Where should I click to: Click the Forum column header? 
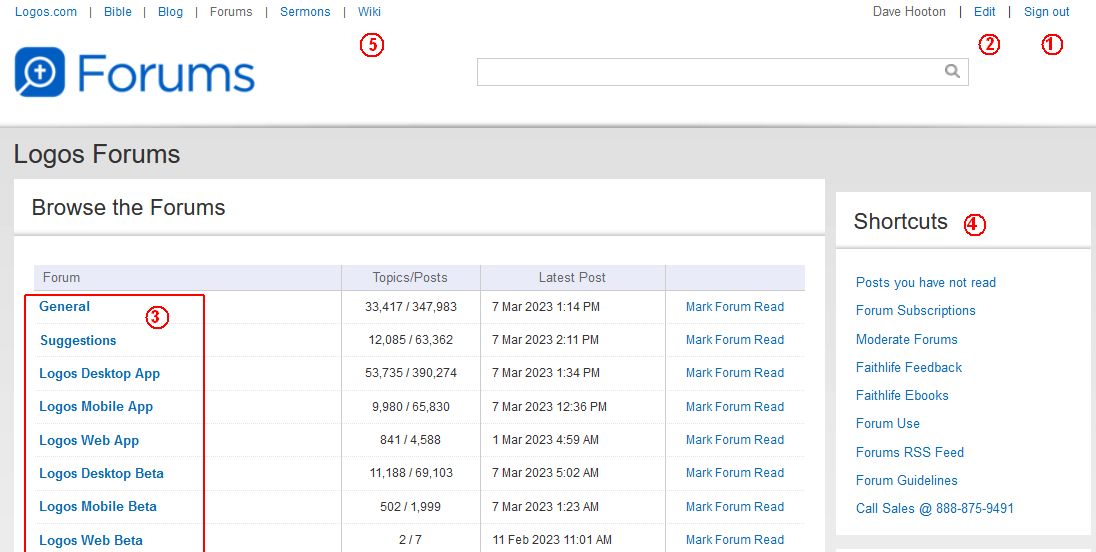click(62, 277)
